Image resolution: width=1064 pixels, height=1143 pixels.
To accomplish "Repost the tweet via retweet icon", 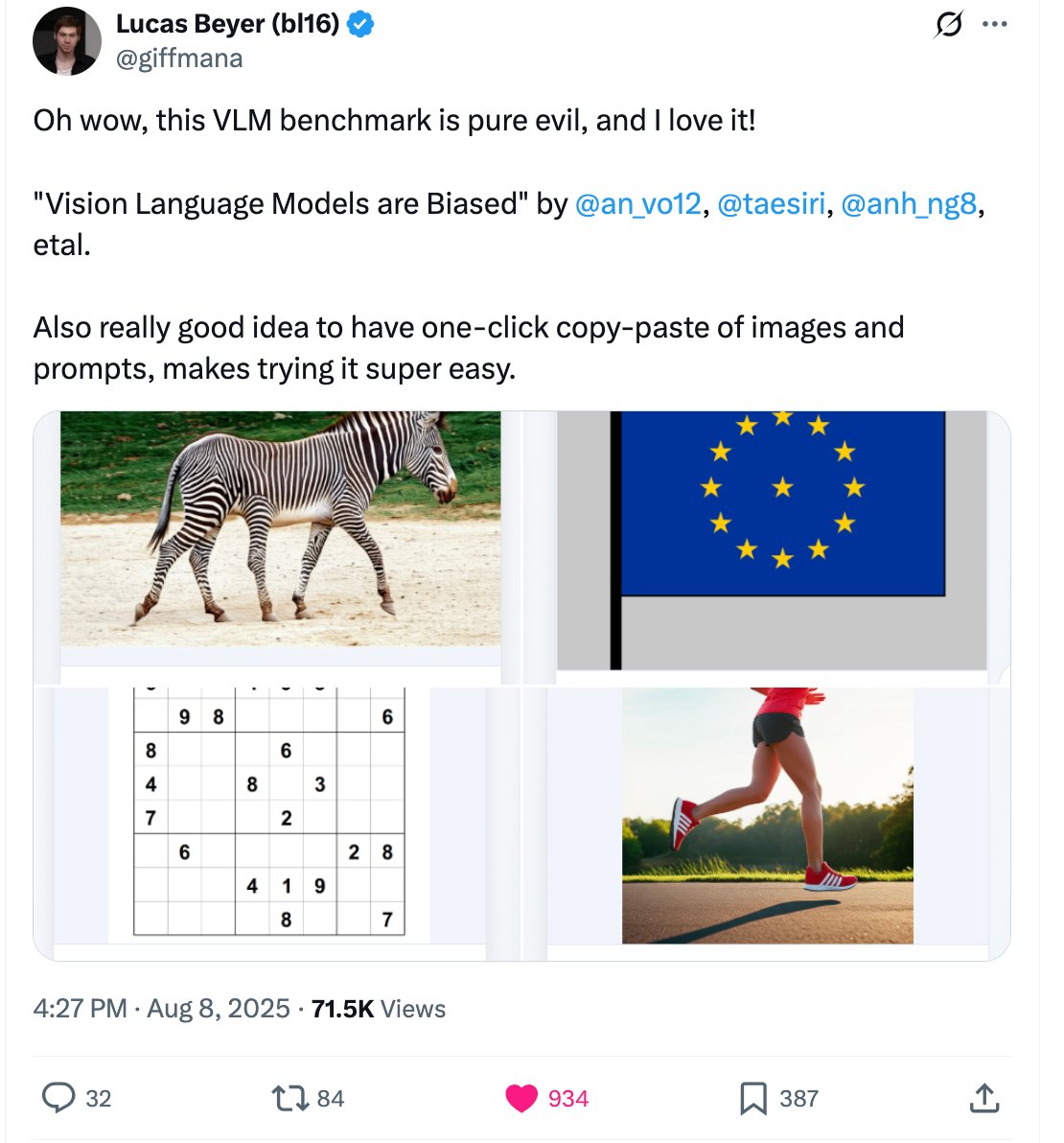I will [x=286, y=1098].
